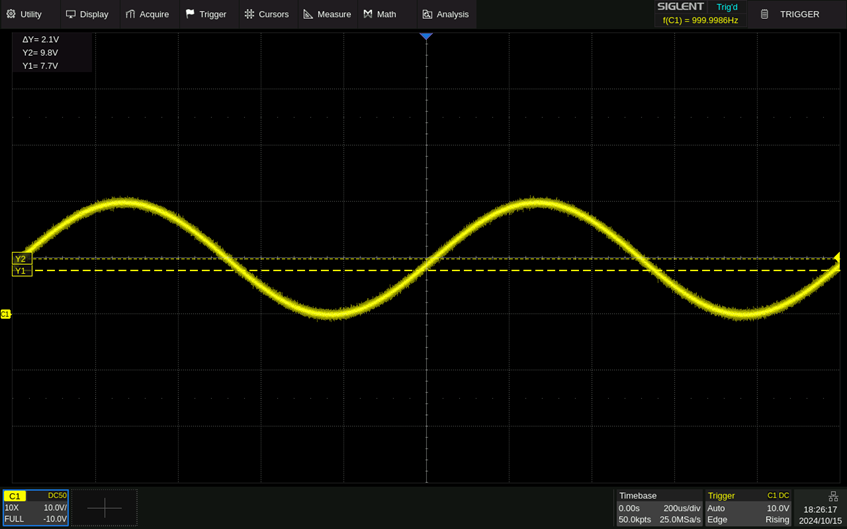Click the network status icon
This screenshot has width=847, height=529.
coord(833,496)
